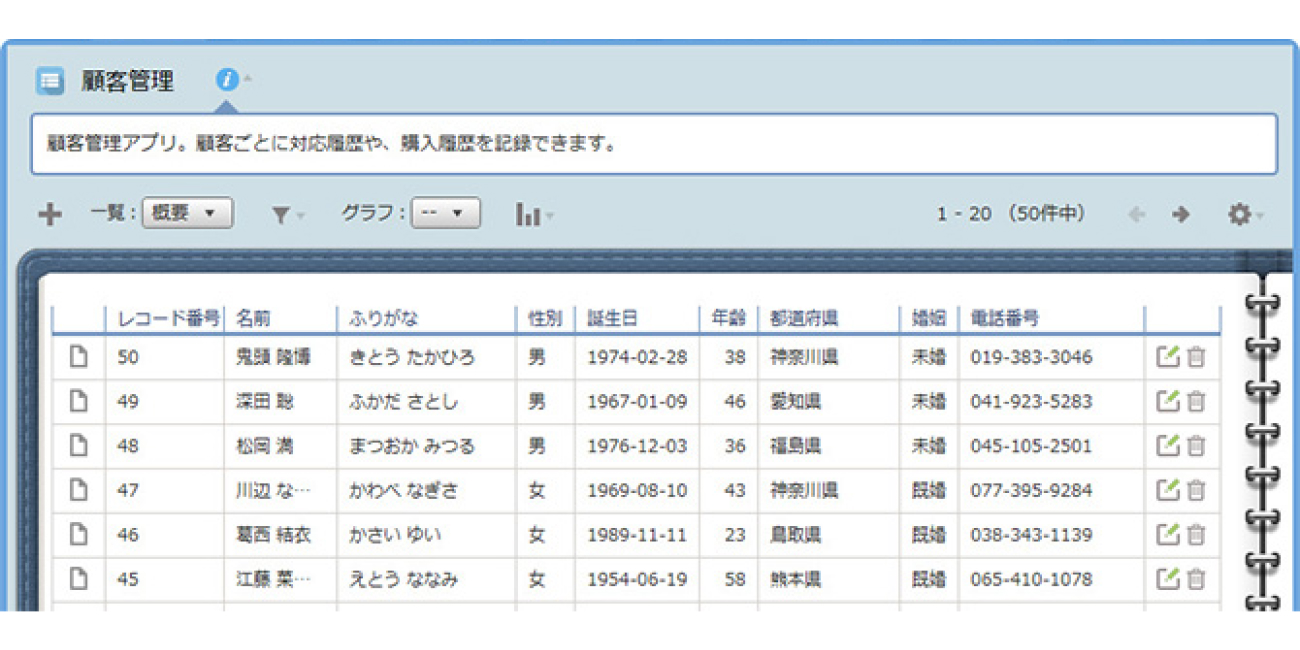1300x650 pixels.
Task: Edit record 50 with pencil icon
Action: 1167,357
